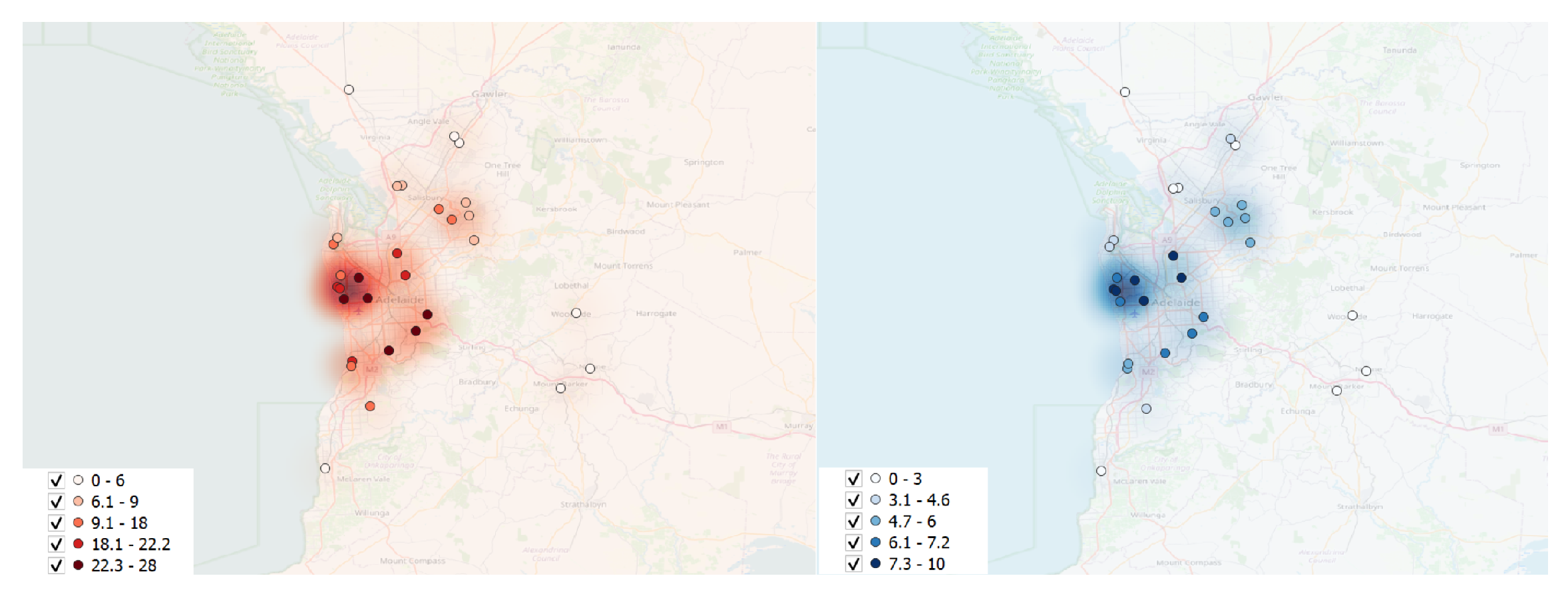
Task: Toggle the 6.1 - 7.2 checkbox
Action: coord(854,543)
